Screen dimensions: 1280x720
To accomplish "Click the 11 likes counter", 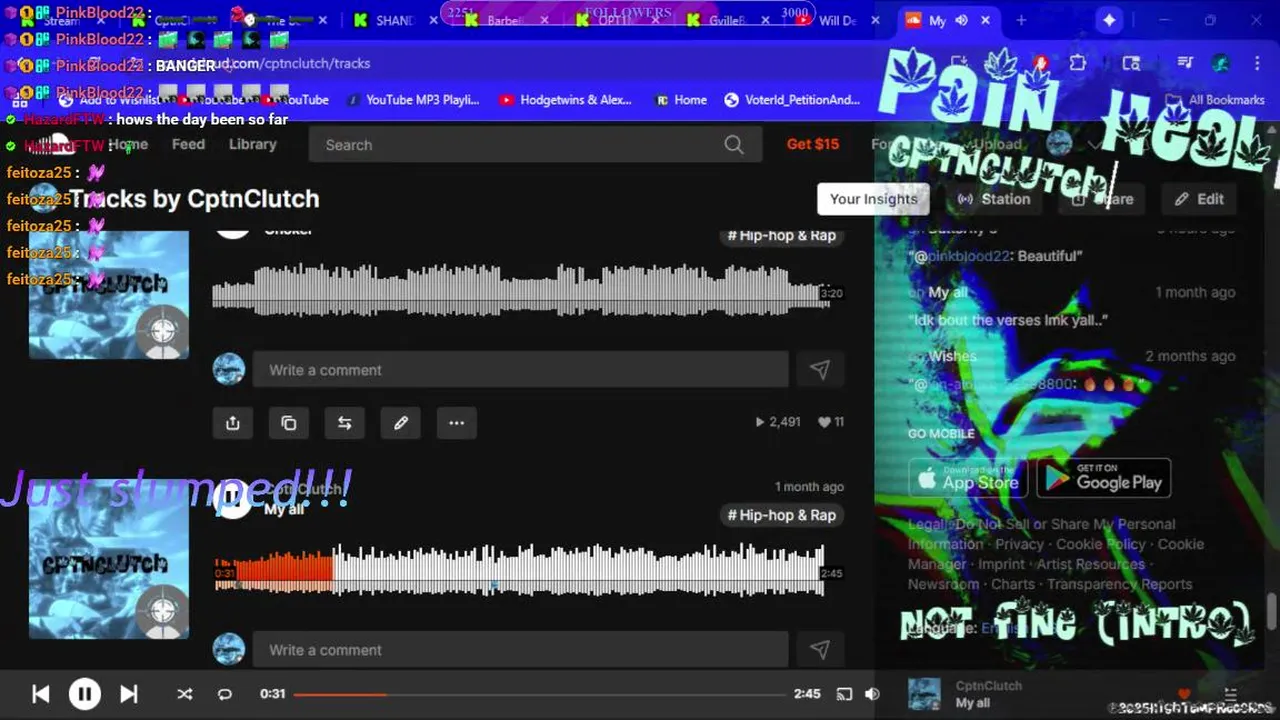I will (x=831, y=422).
